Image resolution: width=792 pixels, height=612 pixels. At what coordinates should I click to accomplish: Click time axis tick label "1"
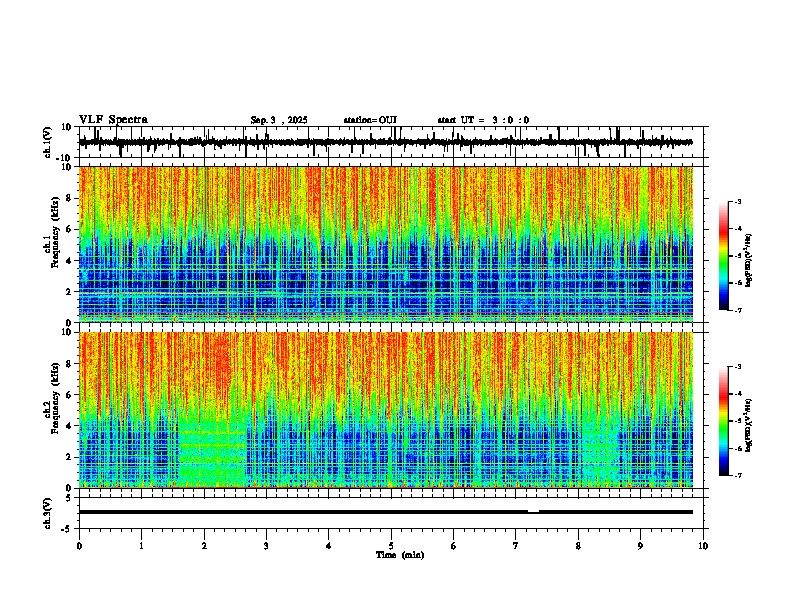[141, 546]
